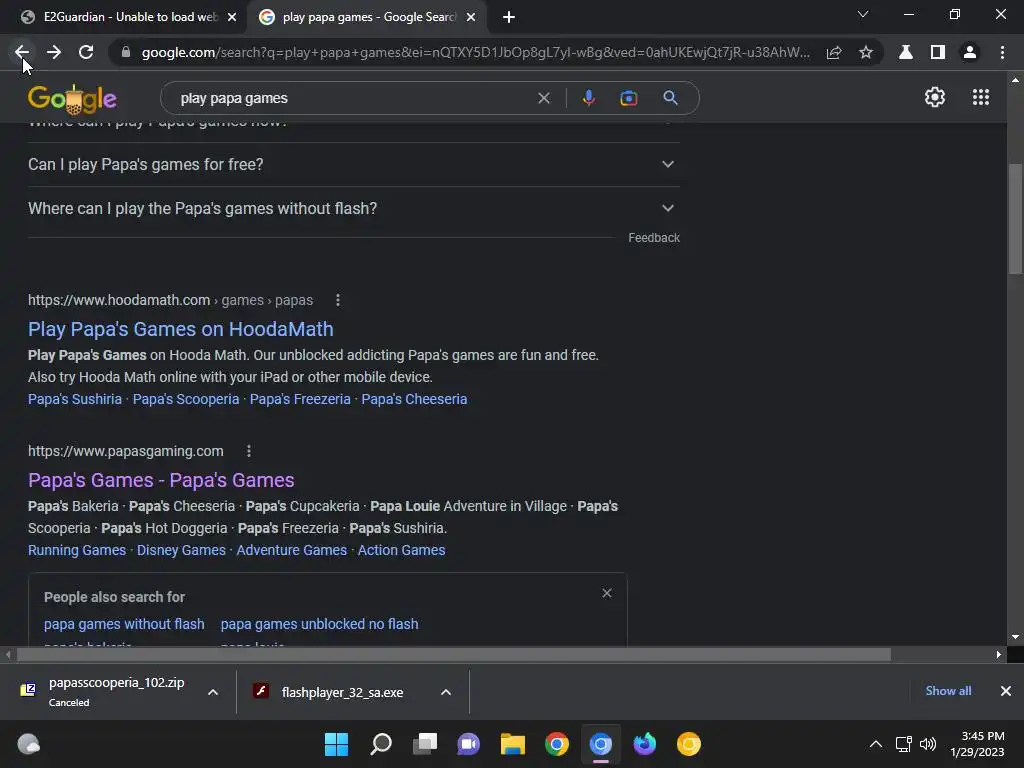Switch to the E2Guardian tab
The image size is (1024, 768).
(x=124, y=17)
